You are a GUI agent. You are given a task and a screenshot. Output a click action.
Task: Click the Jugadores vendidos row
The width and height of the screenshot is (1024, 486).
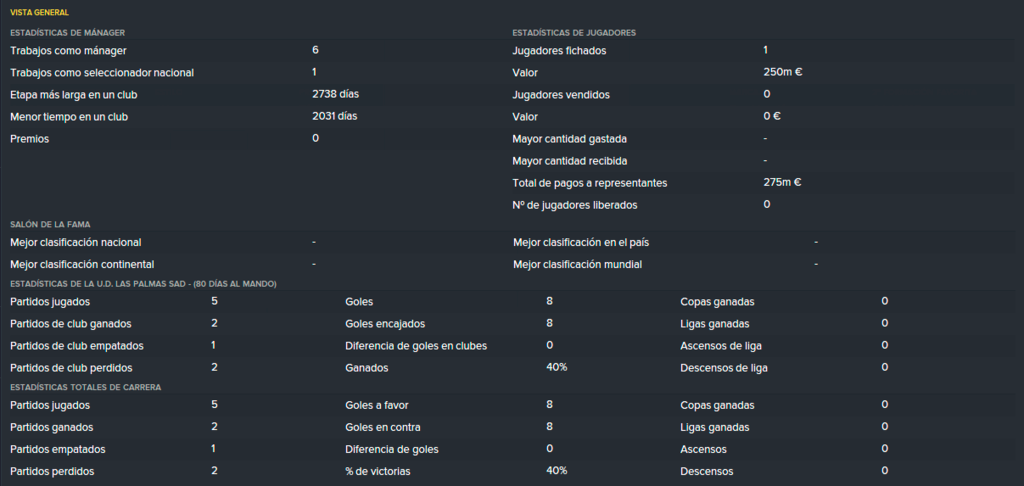tap(763, 95)
